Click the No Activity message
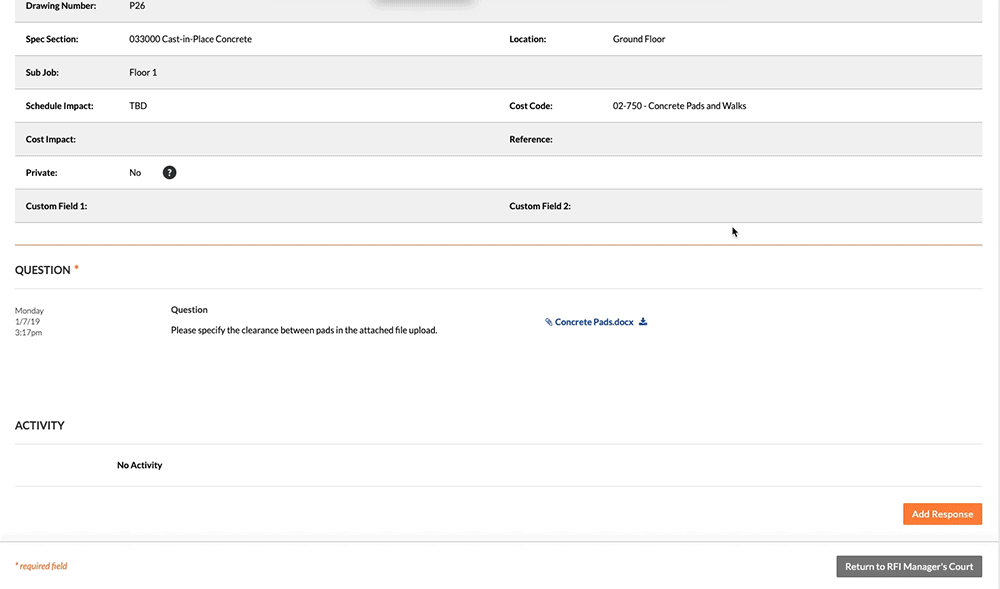 coord(139,465)
